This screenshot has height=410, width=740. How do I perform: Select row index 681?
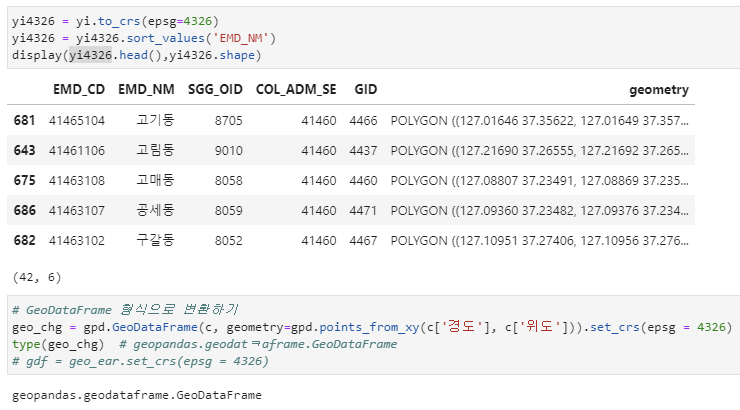point(25,121)
